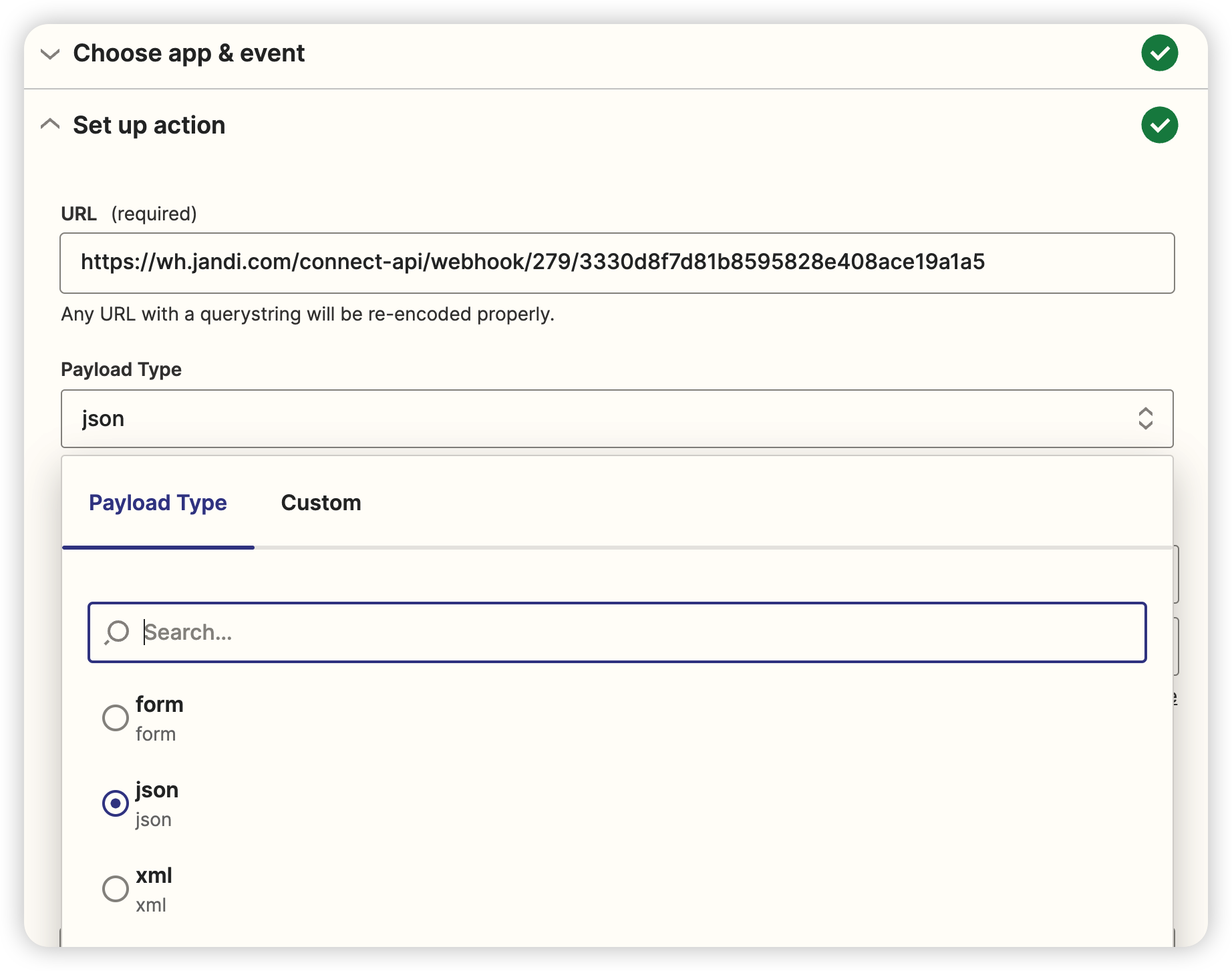Click the Set up action section title
The width and height of the screenshot is (1232, 971).
pyautogui.click(x=149, y=126)
